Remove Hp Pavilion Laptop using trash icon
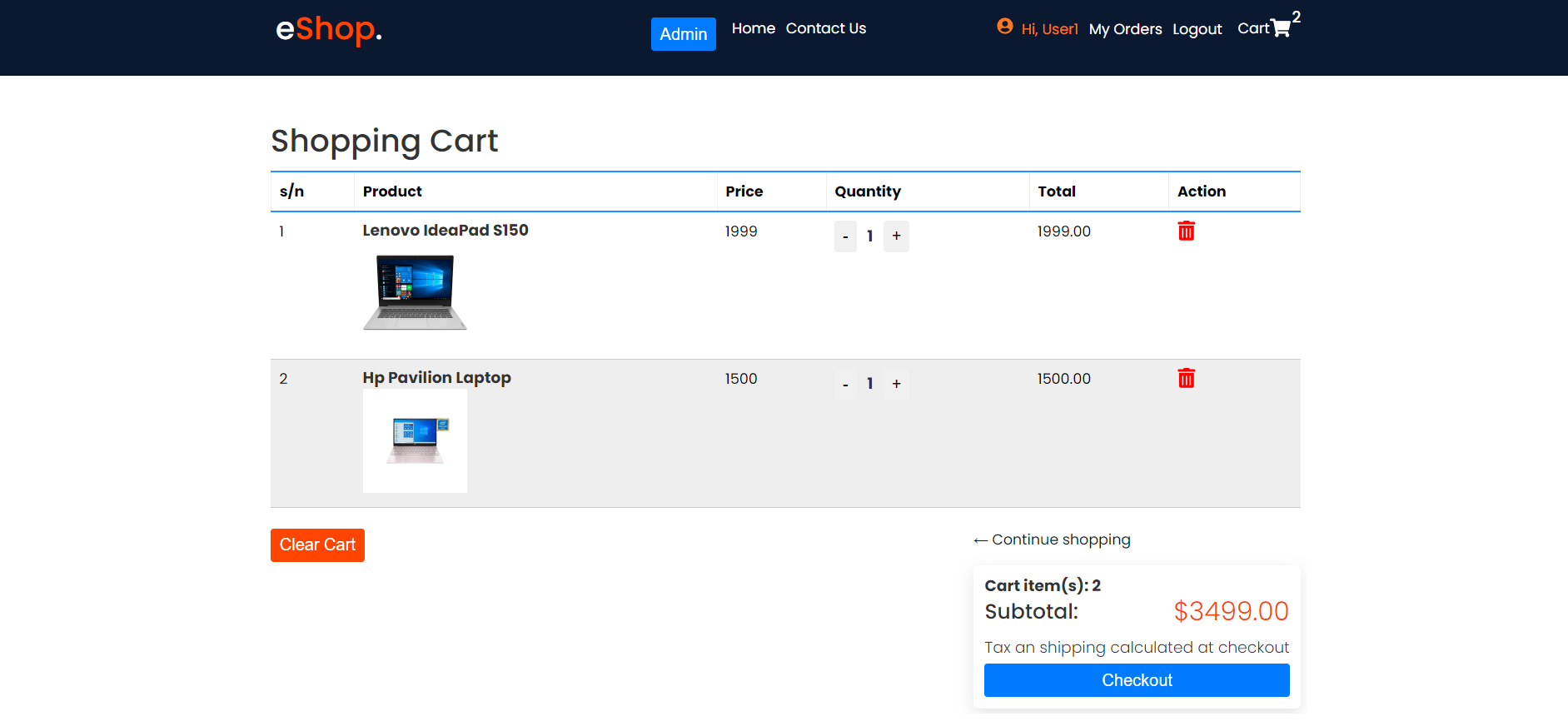 click(1186, 378)
